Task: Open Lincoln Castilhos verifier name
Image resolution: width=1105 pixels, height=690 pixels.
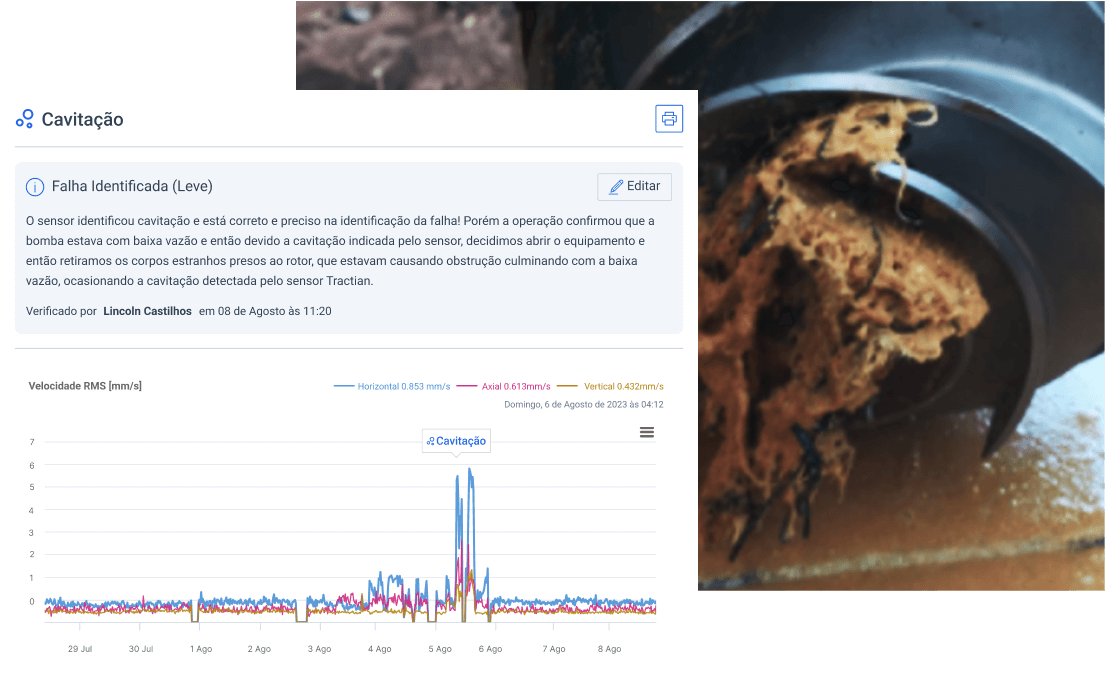Action: (x=147, y=311)
